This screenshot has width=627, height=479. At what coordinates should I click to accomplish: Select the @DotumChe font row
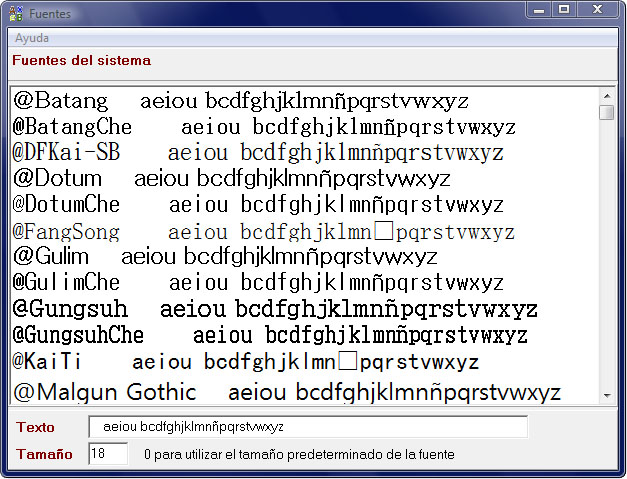(x=305, y=204)
